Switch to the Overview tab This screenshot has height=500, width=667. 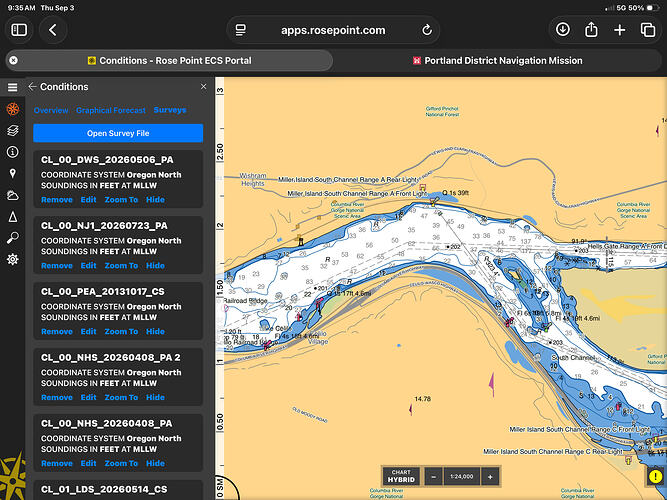pos(51,110)
